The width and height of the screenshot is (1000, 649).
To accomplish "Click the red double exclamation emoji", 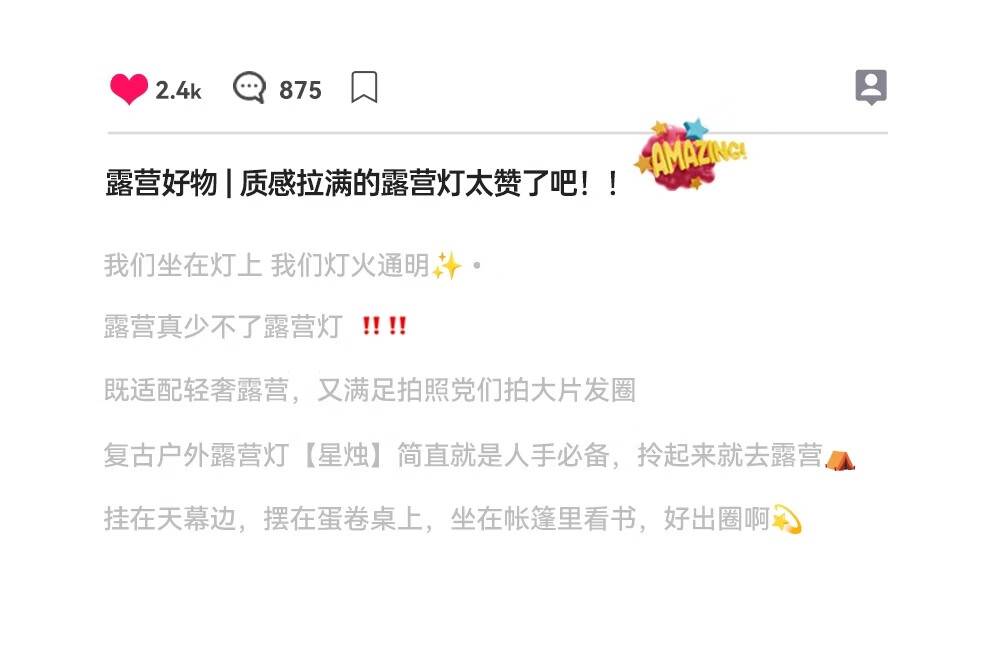I will 385,326.
